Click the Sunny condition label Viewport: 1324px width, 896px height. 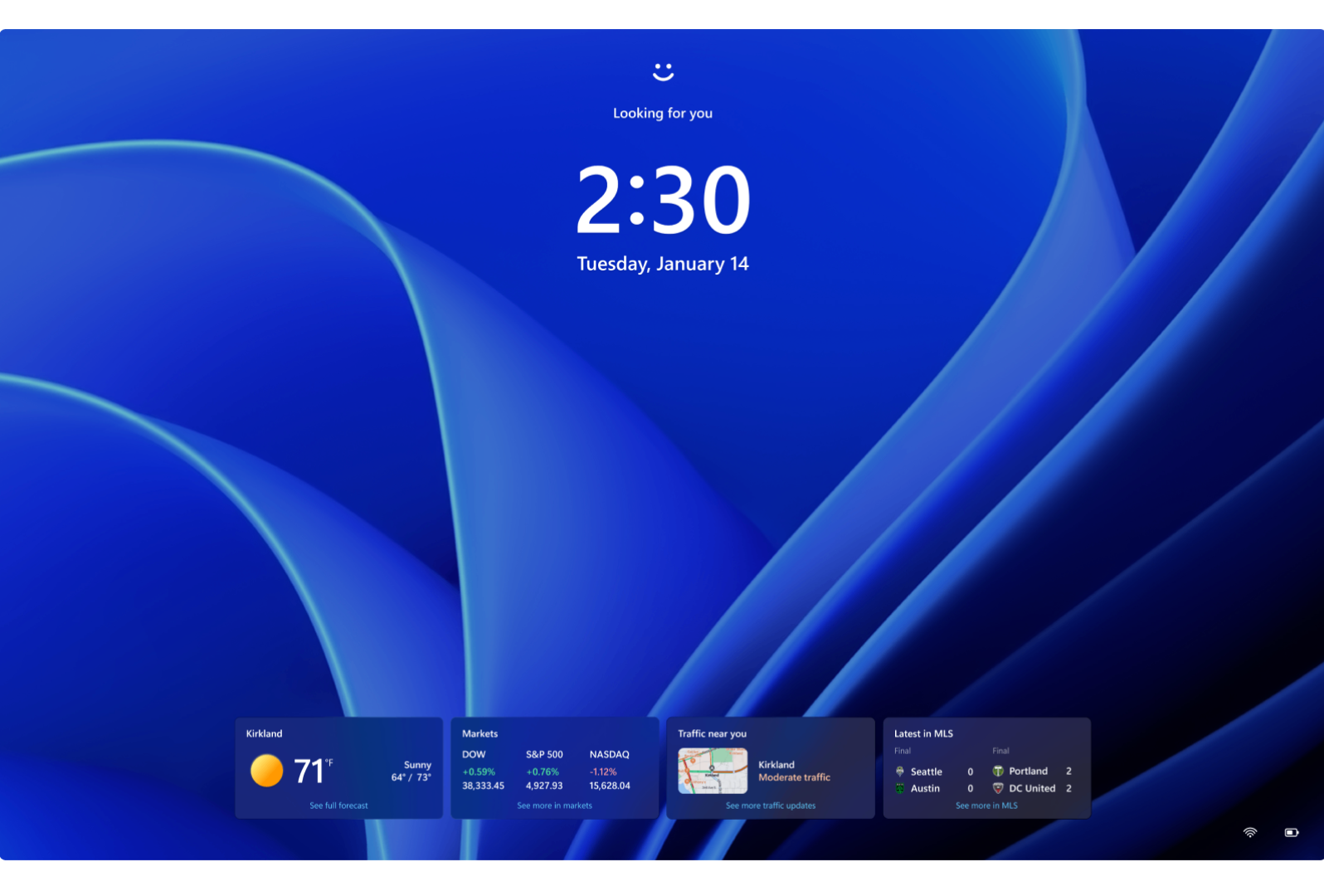coord(417,765)
